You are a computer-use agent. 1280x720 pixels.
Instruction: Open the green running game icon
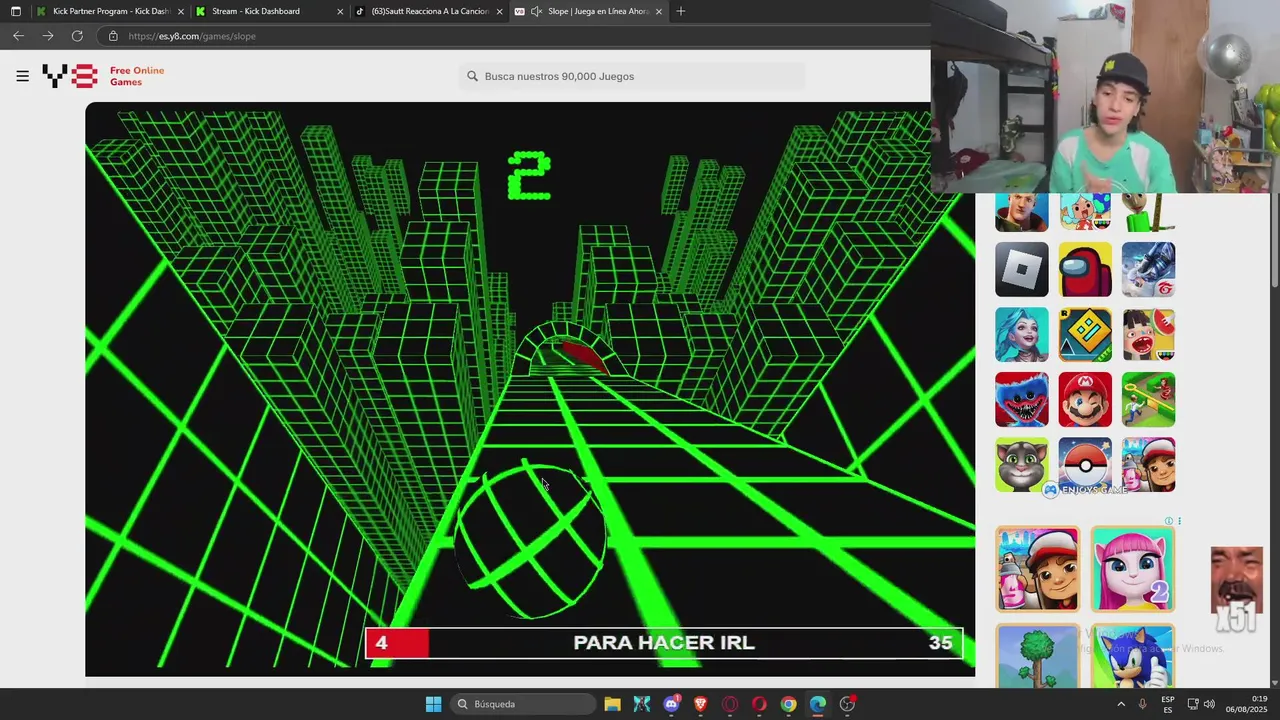pyautogui.click(x=1148, y=399)
